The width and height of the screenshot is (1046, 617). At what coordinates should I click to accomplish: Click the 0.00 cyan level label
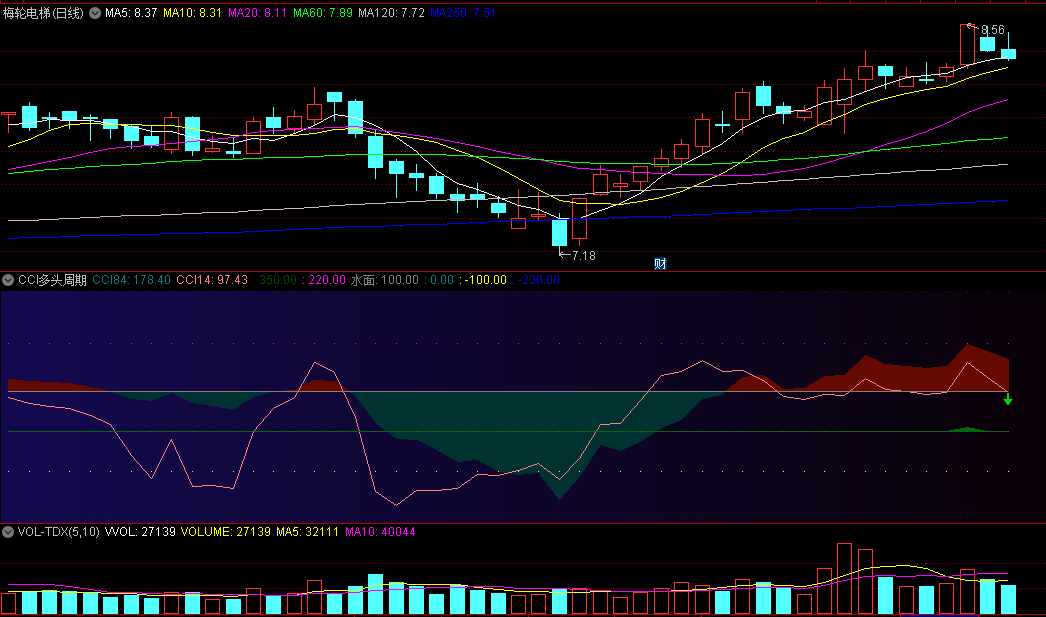click(438, 280)
